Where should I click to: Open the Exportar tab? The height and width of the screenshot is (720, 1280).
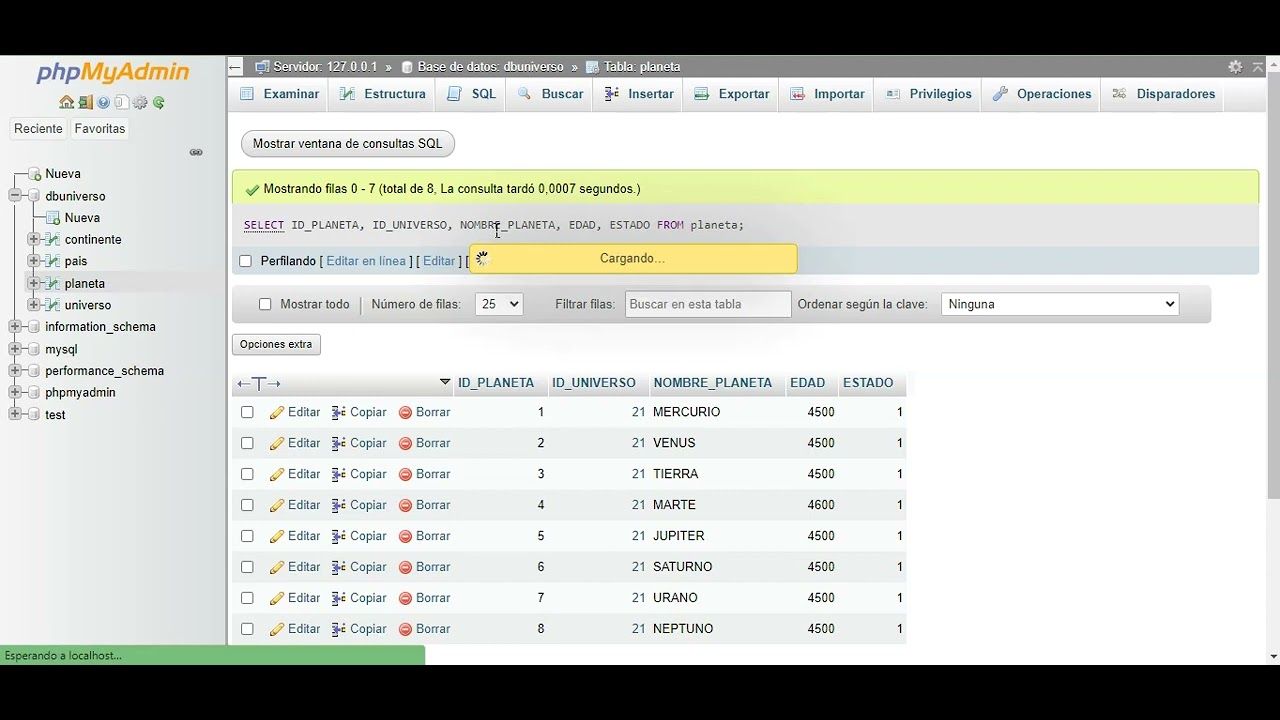click(x=732, y=94)
